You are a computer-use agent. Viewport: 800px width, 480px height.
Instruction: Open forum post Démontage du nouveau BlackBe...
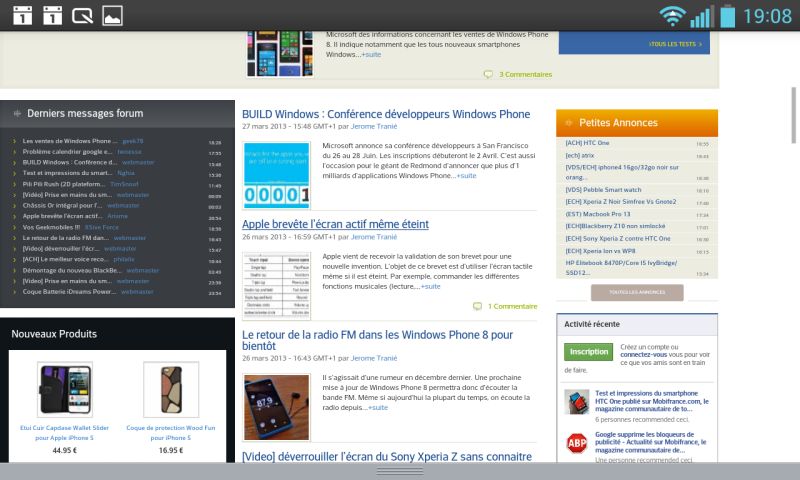pyautogui.click(x=72, y=270)
